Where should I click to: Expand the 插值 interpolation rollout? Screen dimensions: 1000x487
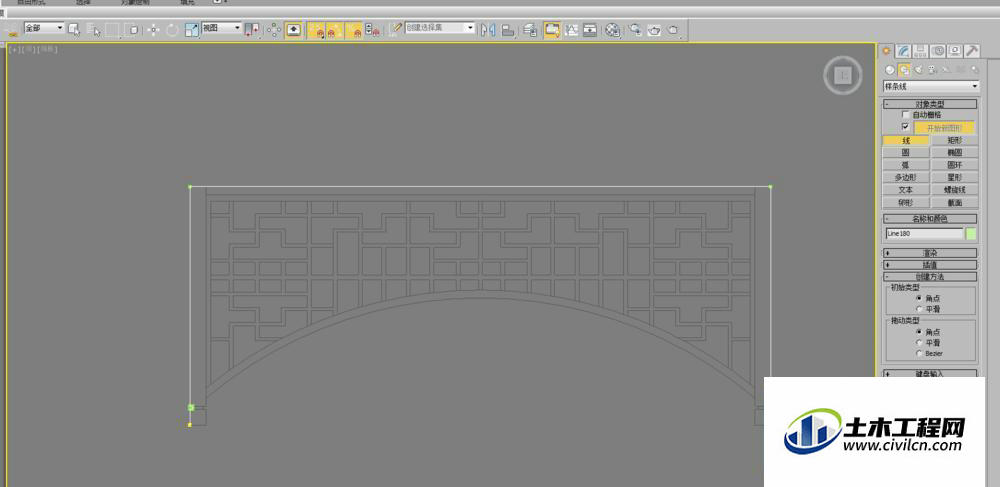tap(930, 265)
